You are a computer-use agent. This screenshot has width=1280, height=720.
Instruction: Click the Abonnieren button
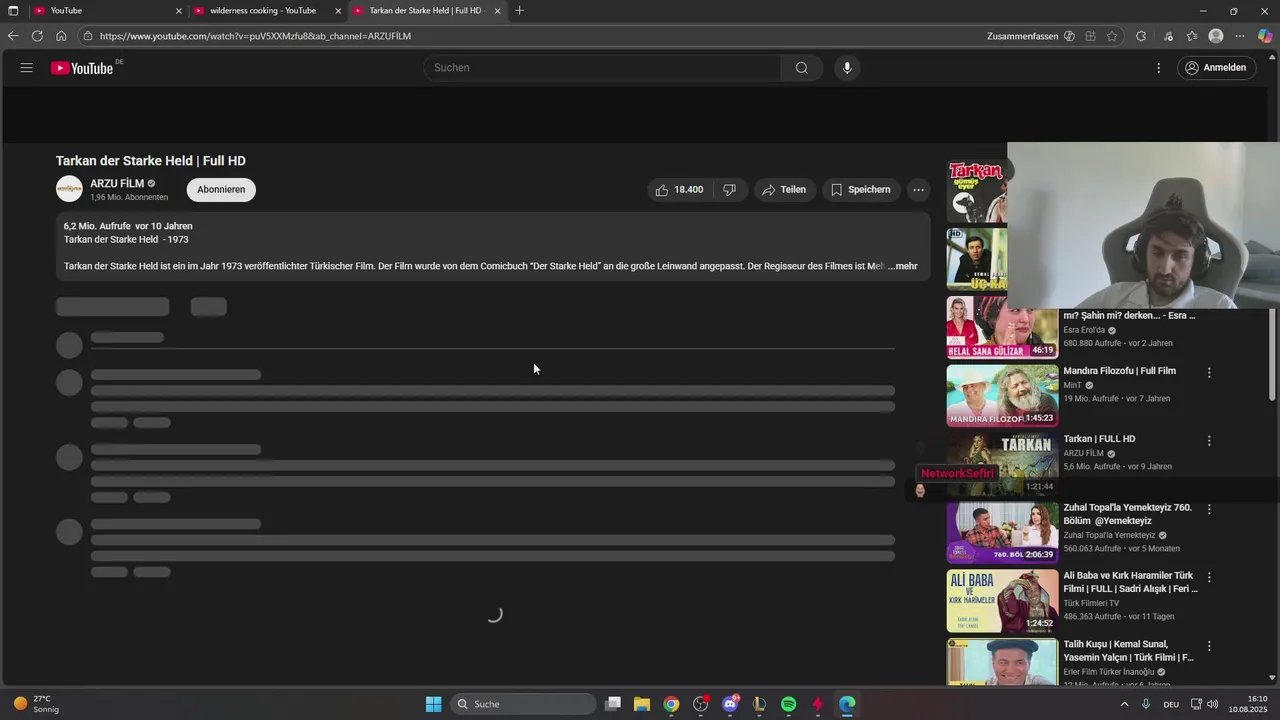[x=221, y=190]
